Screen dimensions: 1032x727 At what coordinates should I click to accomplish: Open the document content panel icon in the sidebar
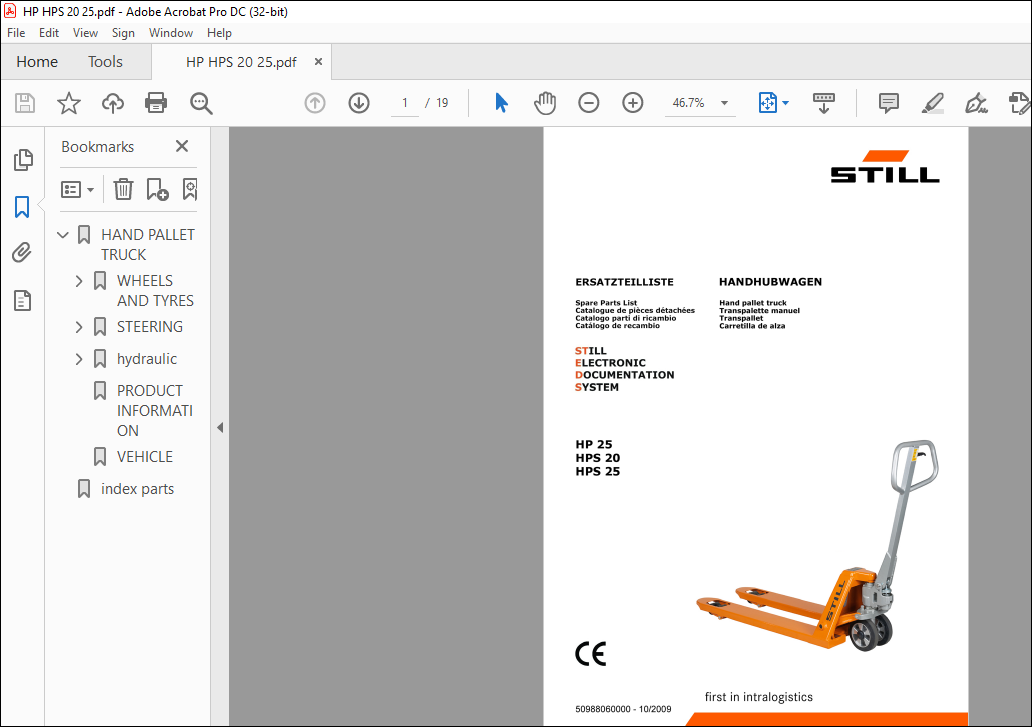[x=22, y=301]
